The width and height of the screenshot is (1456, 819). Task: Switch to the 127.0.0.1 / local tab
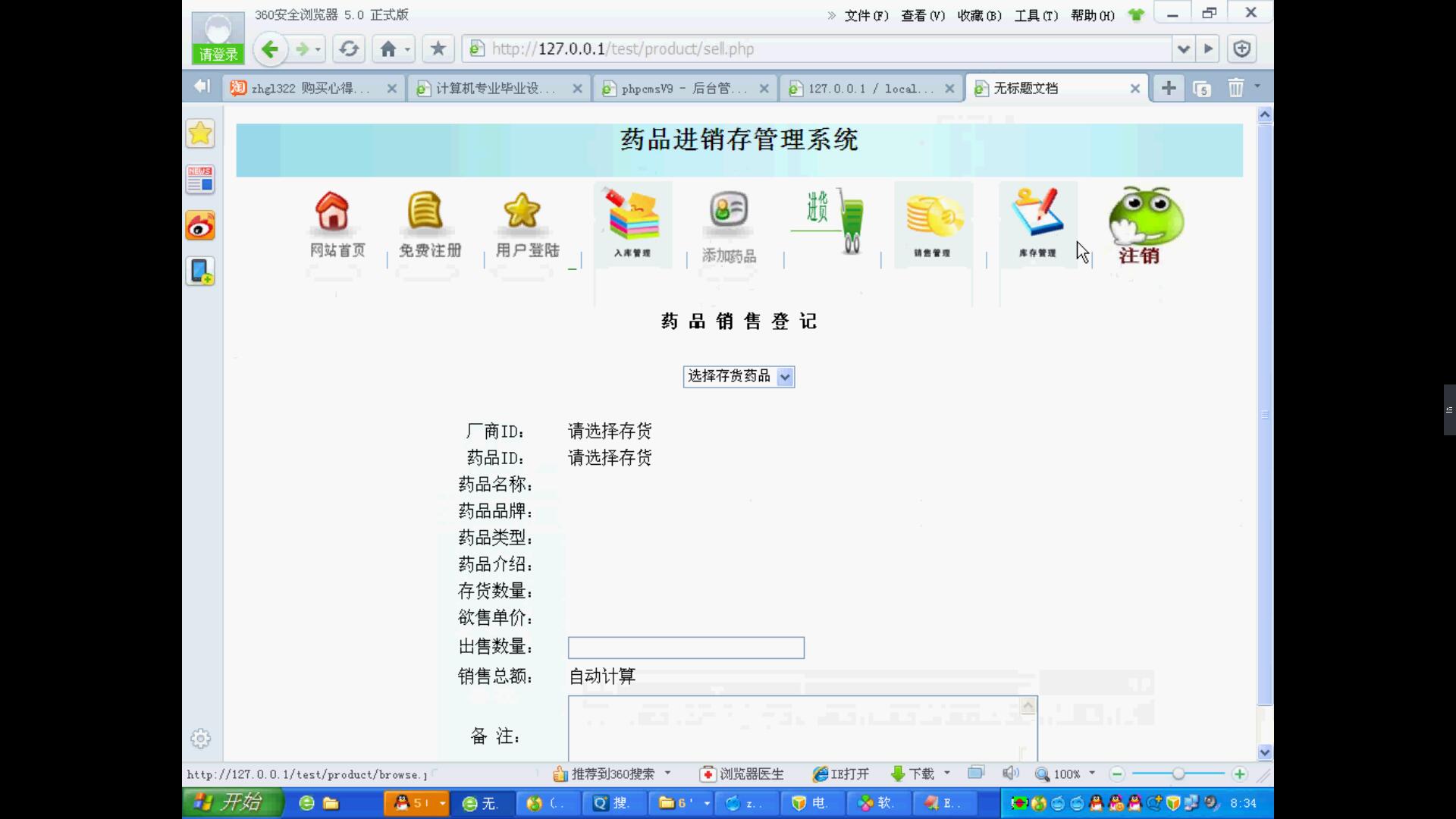[x=869, y=89]
